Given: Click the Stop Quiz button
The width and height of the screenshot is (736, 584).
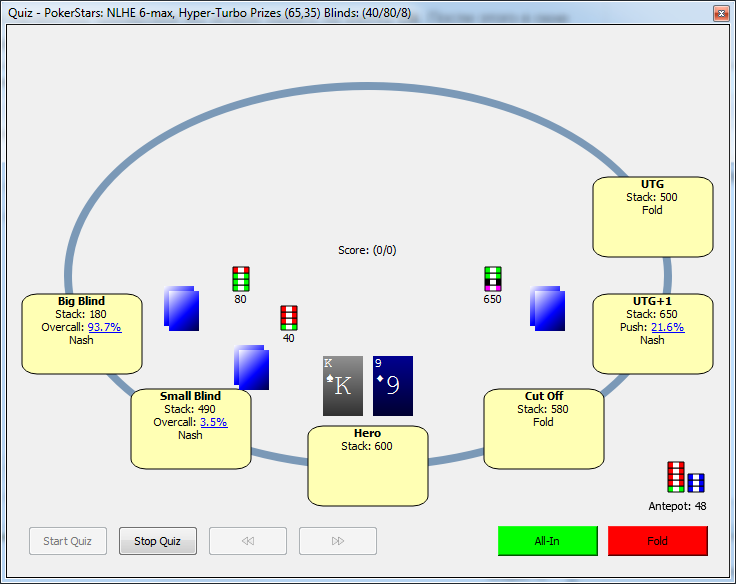Looking at the screenshot, I should tap(158, 541).
